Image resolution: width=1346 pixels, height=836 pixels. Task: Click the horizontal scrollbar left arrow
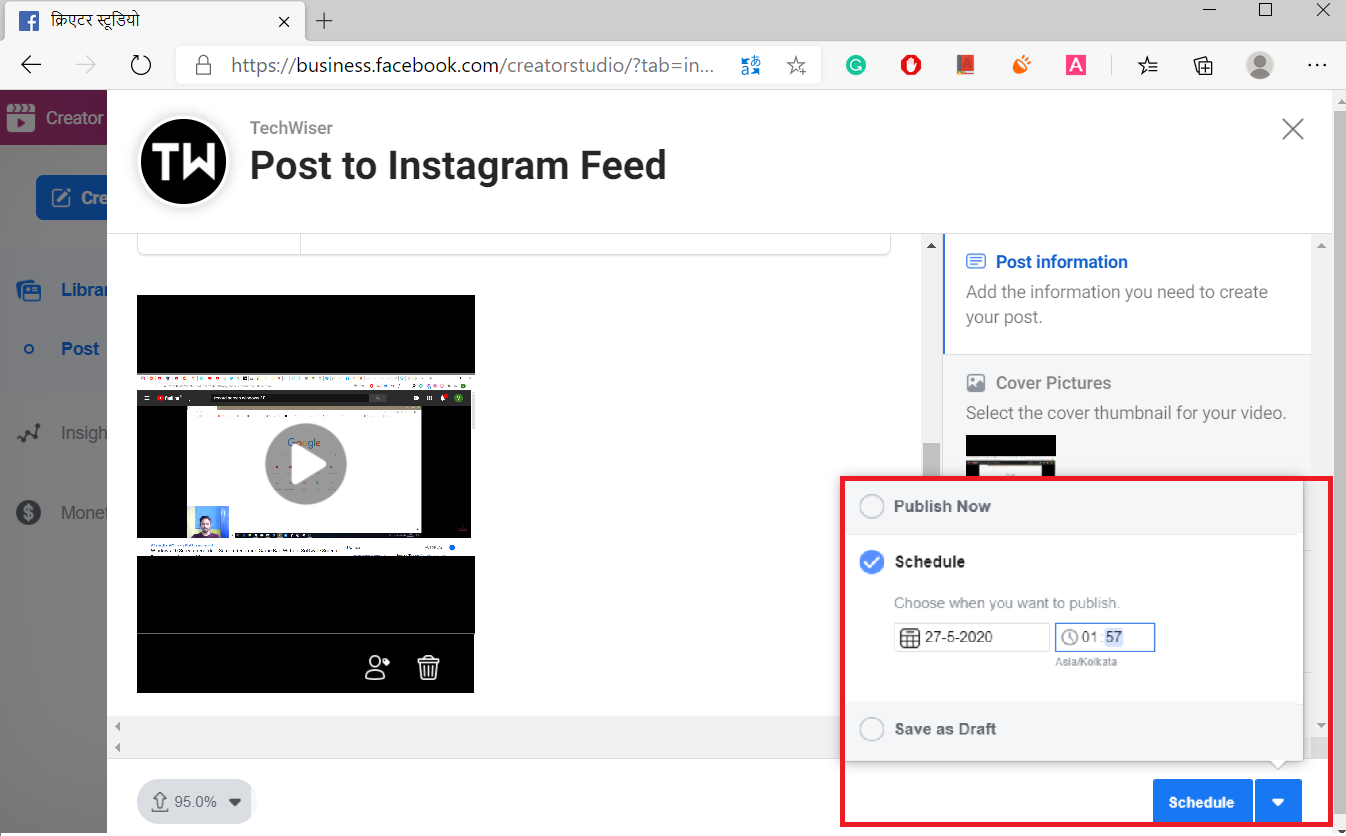coord(118,726)
